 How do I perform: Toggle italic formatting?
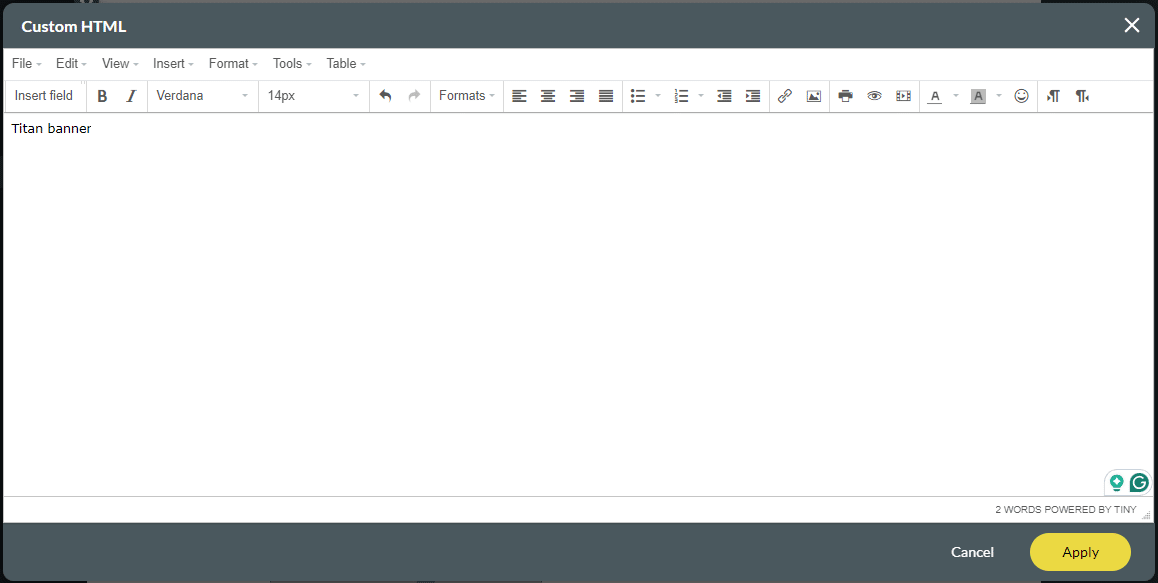point(131,96)
